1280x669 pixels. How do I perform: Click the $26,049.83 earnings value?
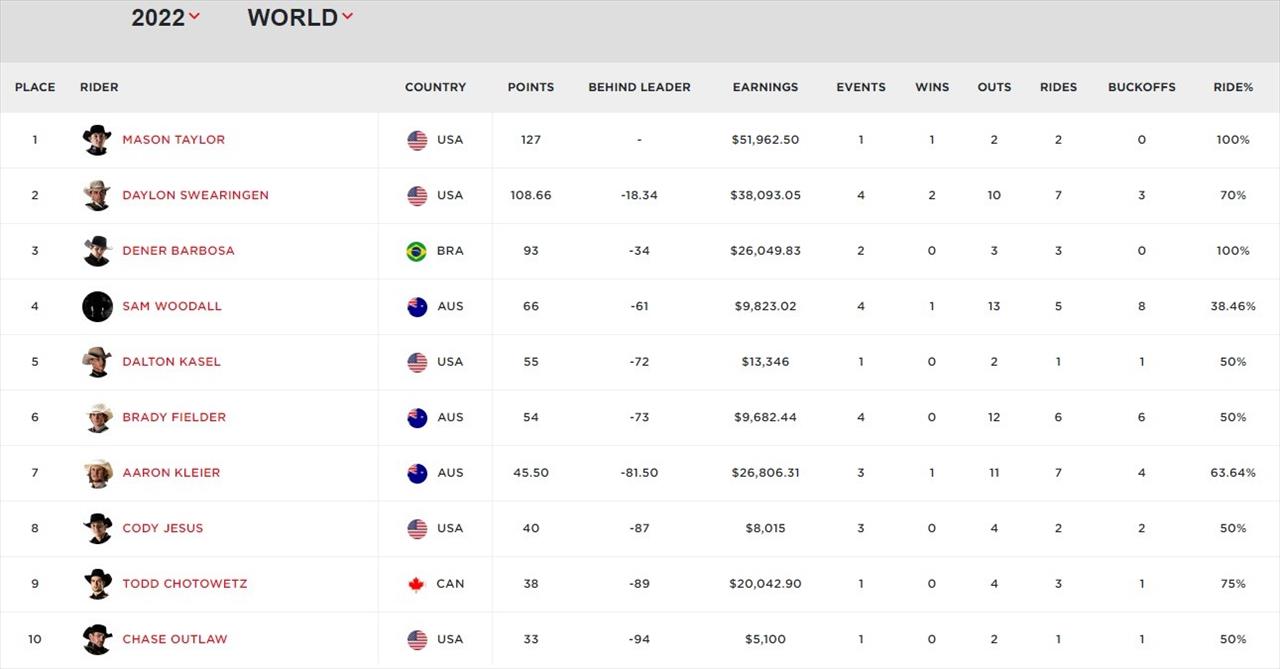pos(765,251)
